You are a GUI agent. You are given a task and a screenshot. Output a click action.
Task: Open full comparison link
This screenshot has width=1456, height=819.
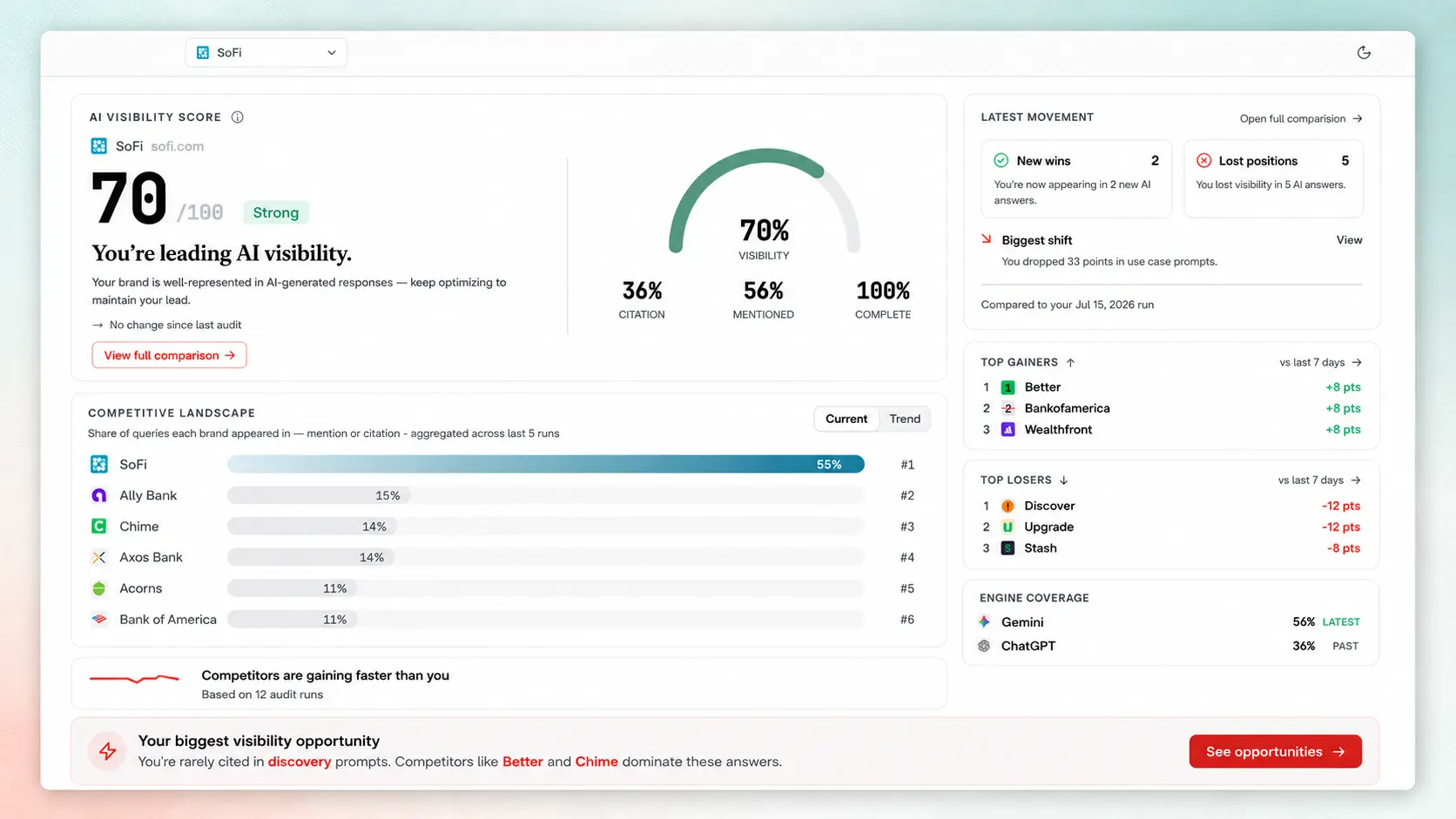coord(1301,118)
